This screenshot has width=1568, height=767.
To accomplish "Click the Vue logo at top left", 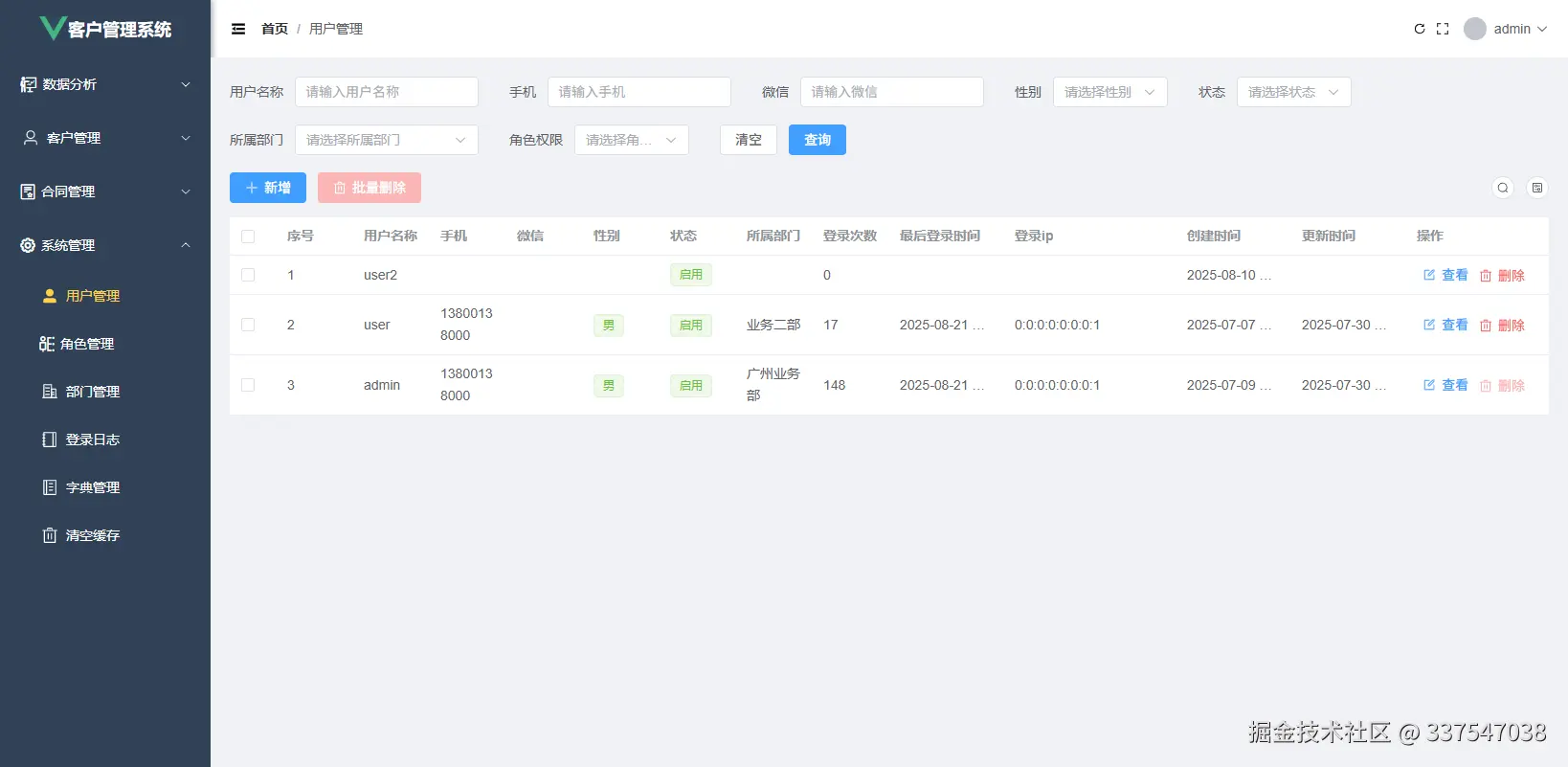I will pos(52,28).
